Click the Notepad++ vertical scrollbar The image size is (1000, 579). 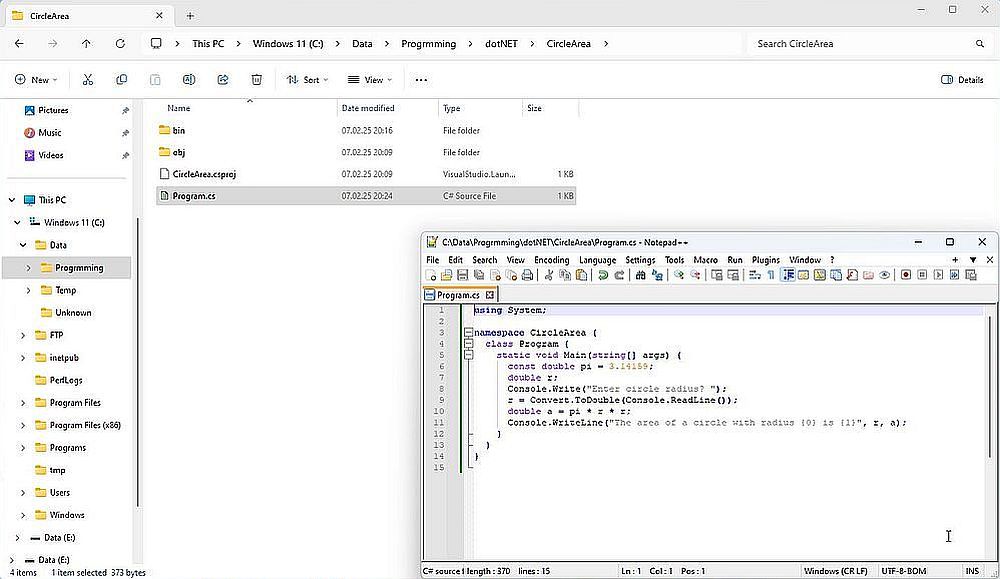[990, 386]
